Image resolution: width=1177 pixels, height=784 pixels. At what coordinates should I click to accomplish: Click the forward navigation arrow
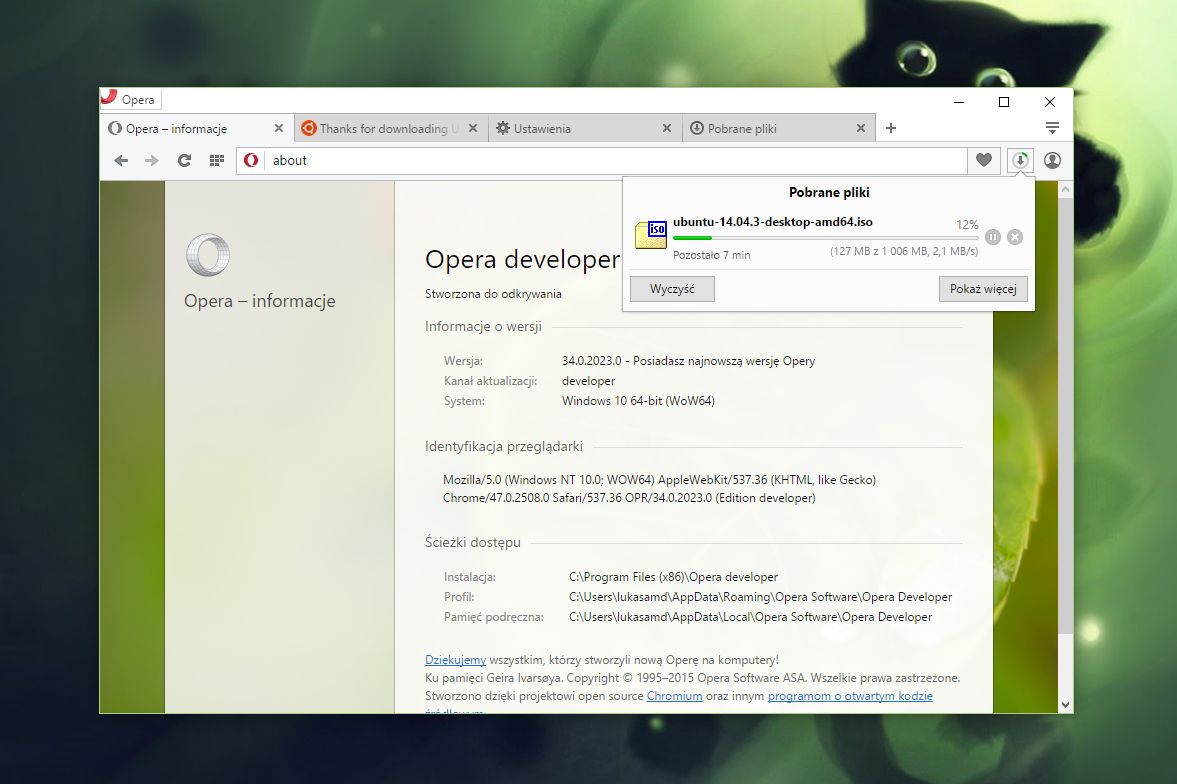click(x=152, y=160)
